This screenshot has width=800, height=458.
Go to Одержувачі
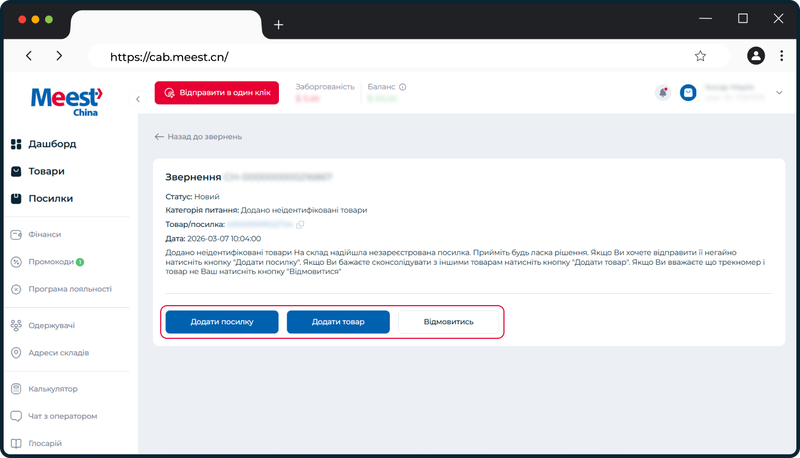(52, 325)
